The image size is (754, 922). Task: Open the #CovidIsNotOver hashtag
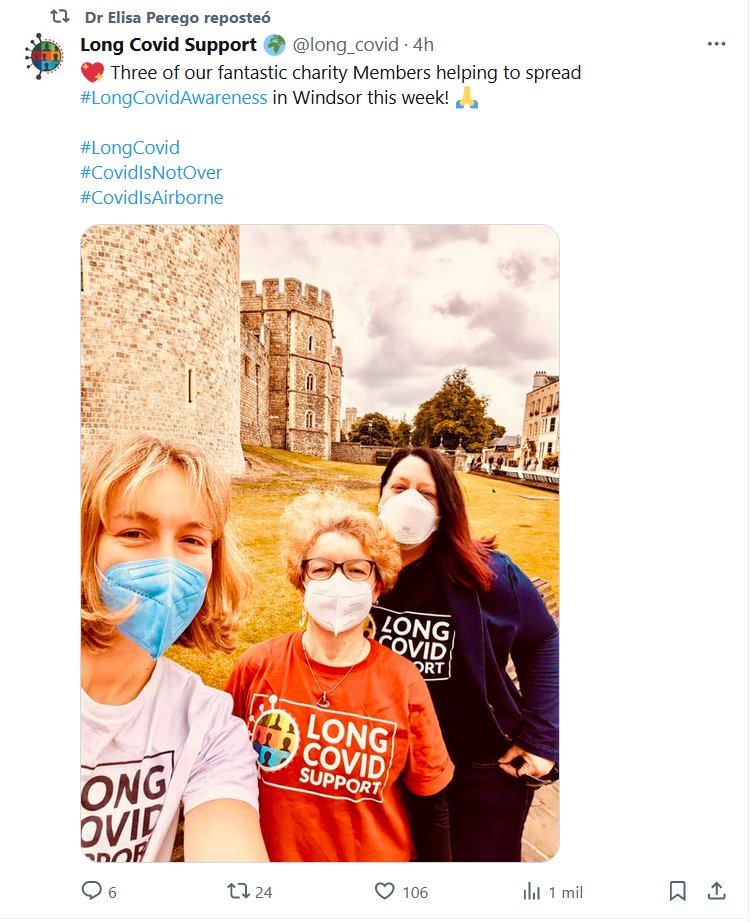(150, 172)
